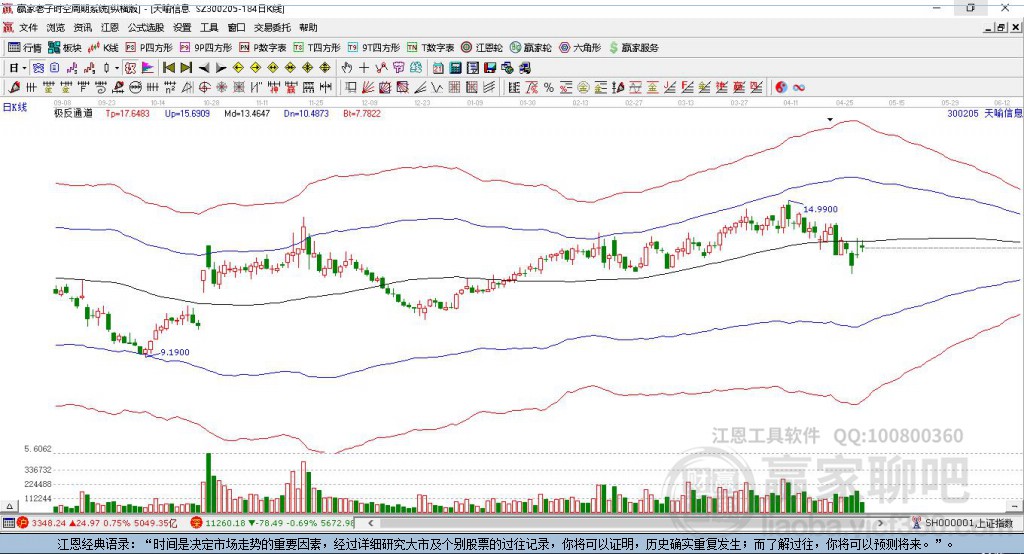This screenshot has width=1024, height=554.
Task: Open the 六角形 hexagon tool
Action: 580,48
